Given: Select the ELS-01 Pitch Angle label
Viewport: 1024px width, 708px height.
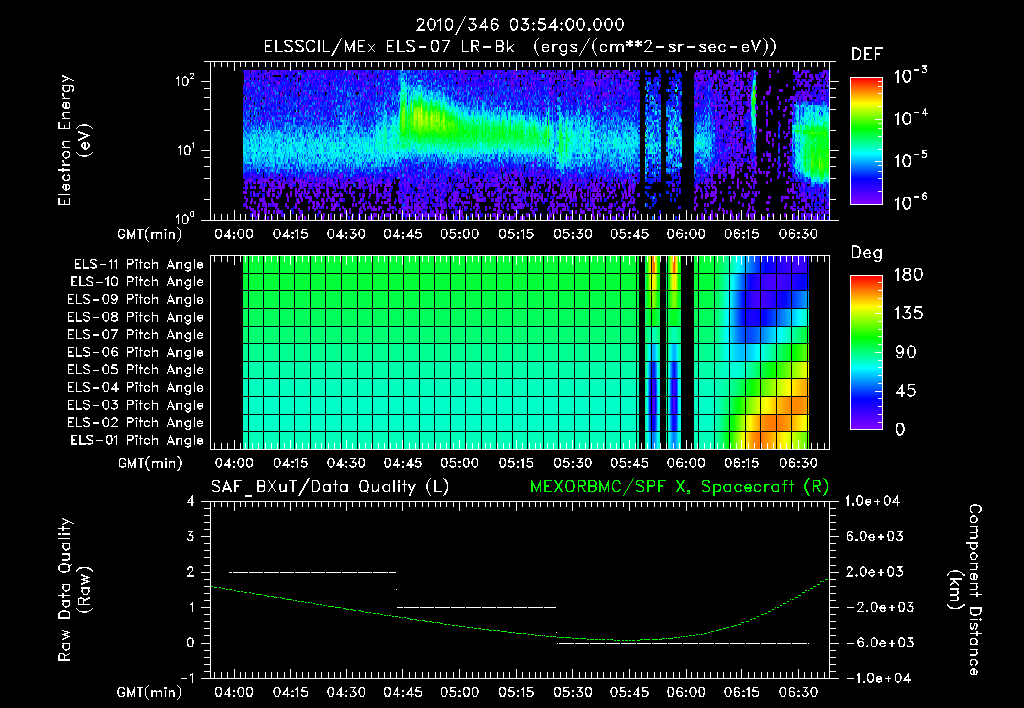Looking at the screenshot, I should coord(137,440).
